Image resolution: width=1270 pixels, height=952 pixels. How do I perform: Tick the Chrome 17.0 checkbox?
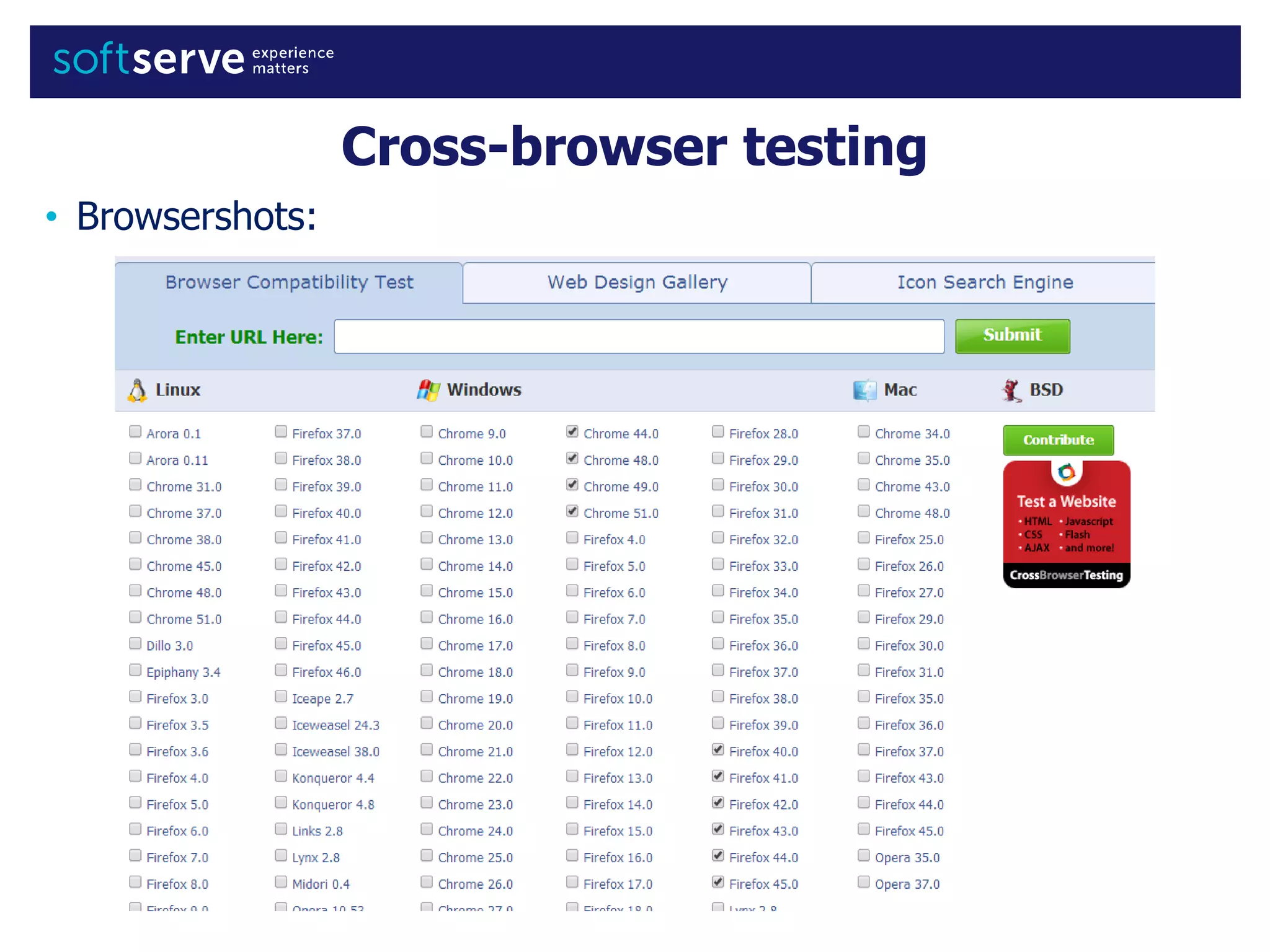click(427, 643)
